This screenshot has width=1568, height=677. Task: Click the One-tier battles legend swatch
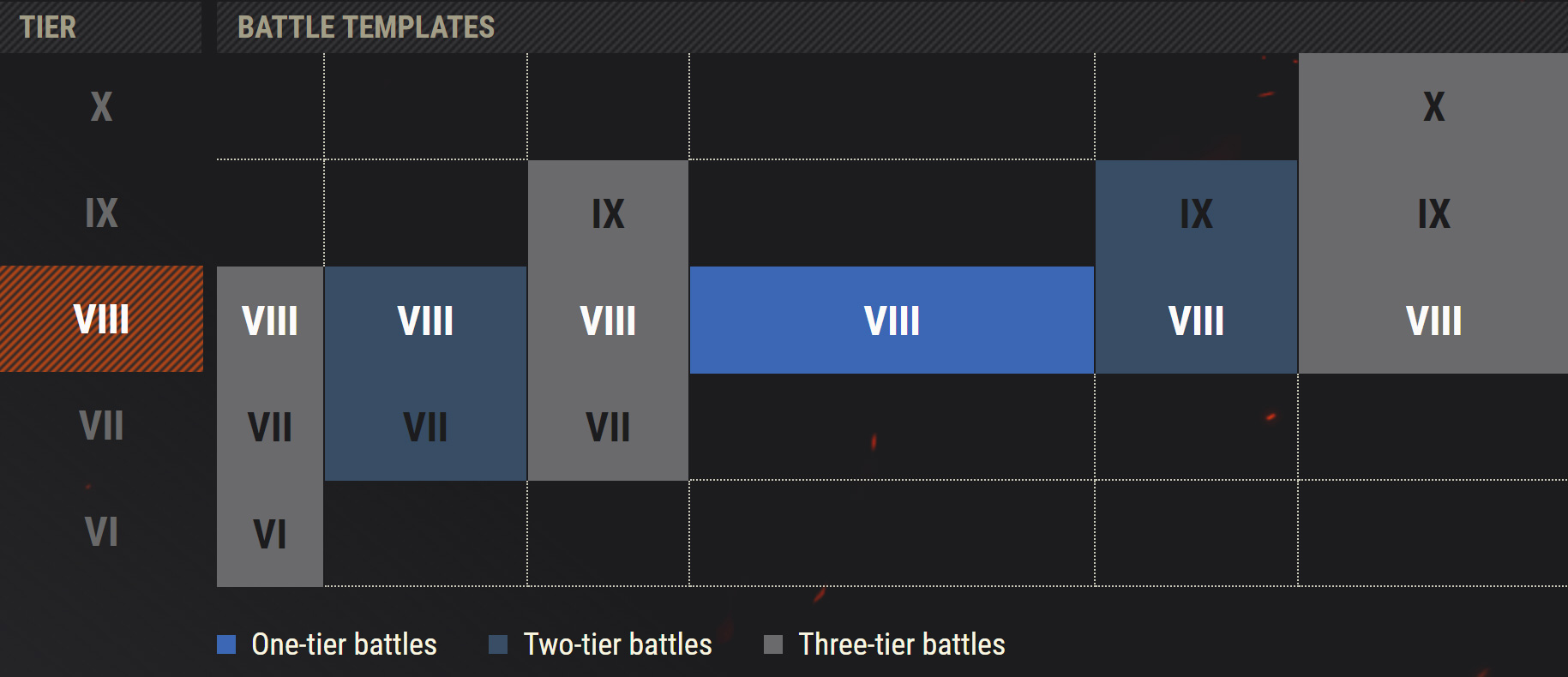point(226,644)
